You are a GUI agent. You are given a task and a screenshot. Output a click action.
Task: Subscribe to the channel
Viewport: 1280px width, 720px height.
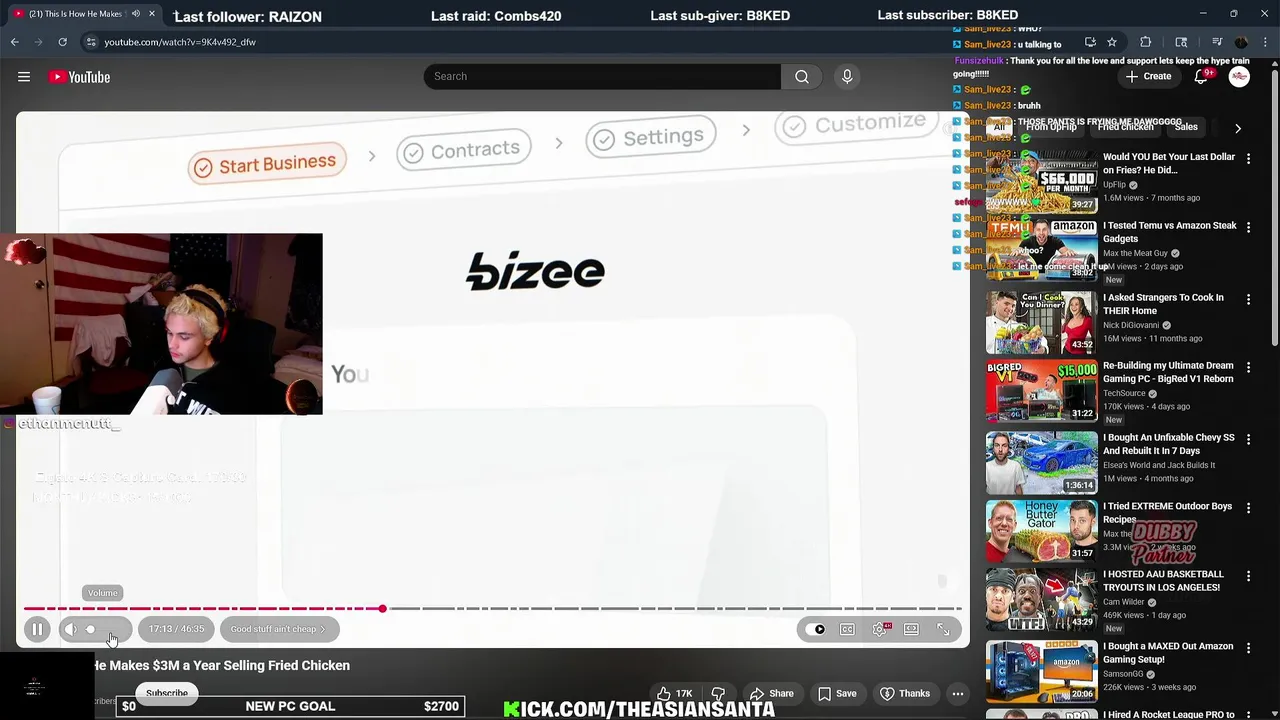(167, 693)
